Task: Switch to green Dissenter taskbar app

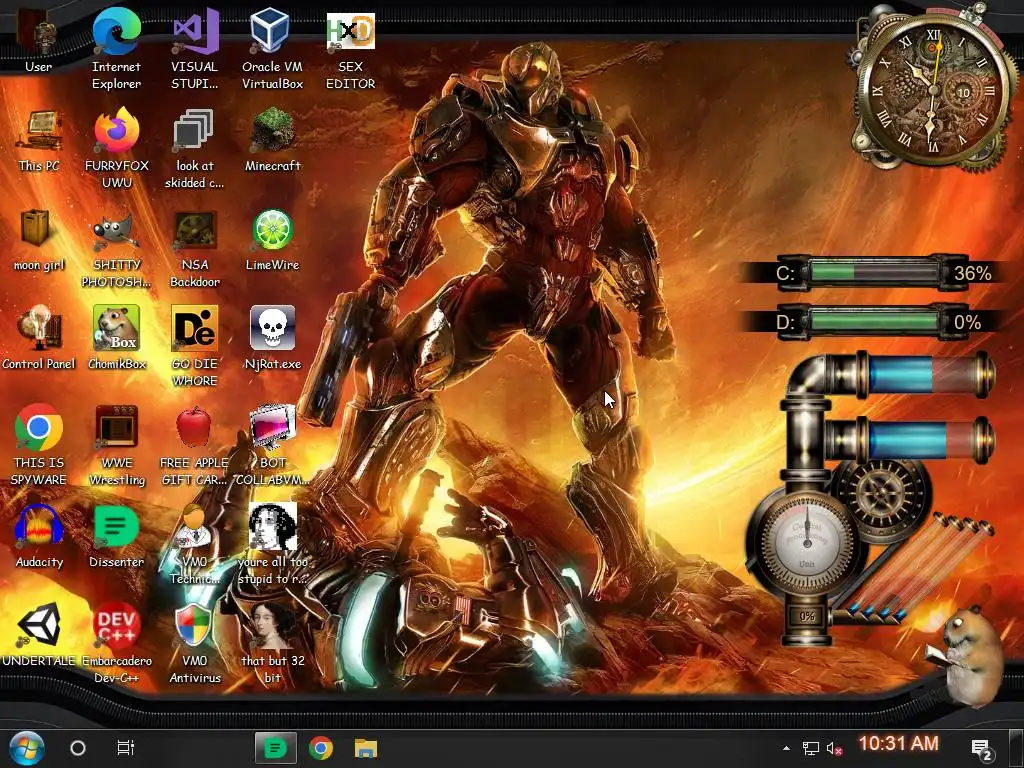Action: (x=275, y=748)
